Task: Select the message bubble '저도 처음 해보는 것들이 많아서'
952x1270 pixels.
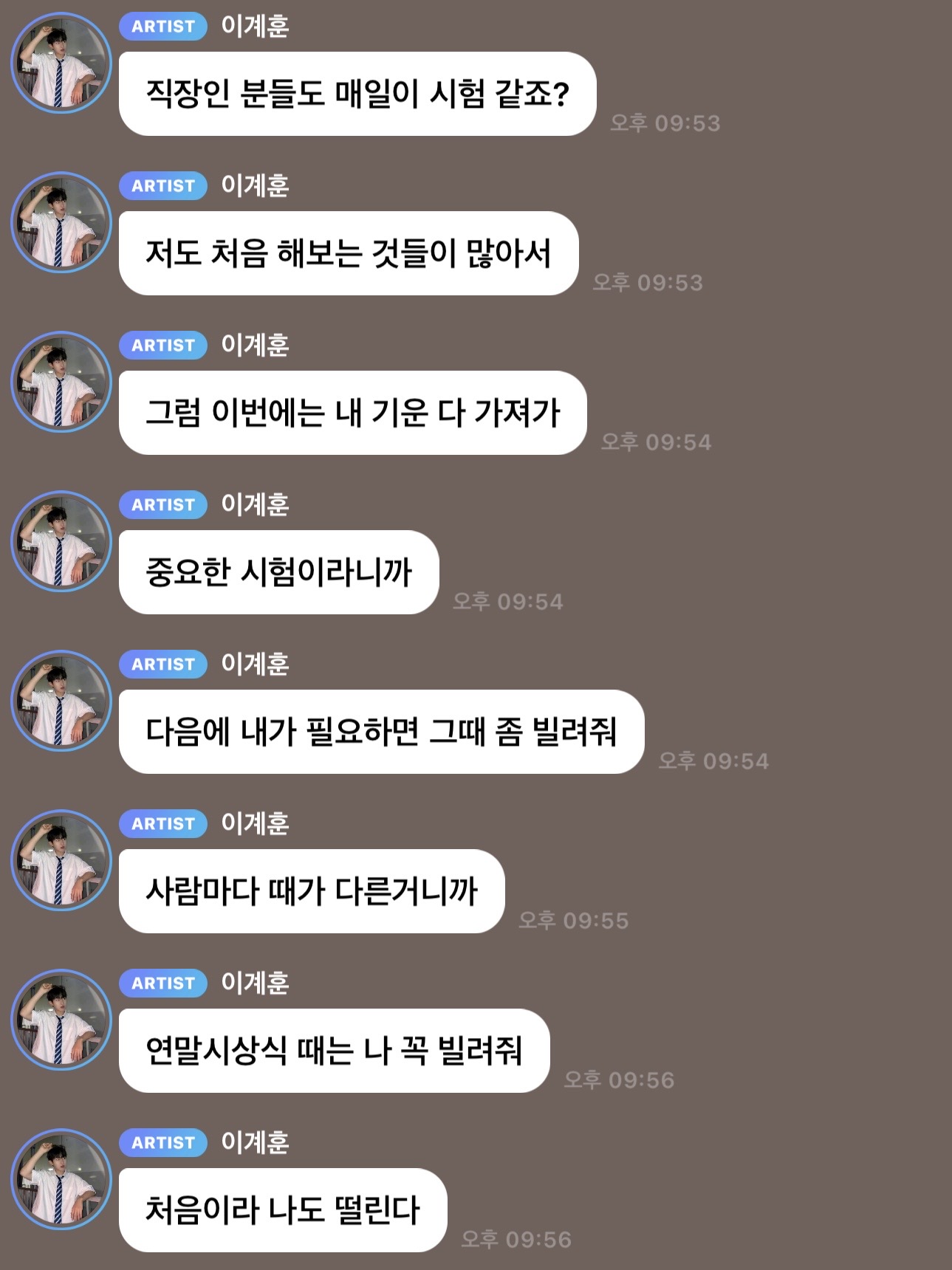Action: click(349, 253)
